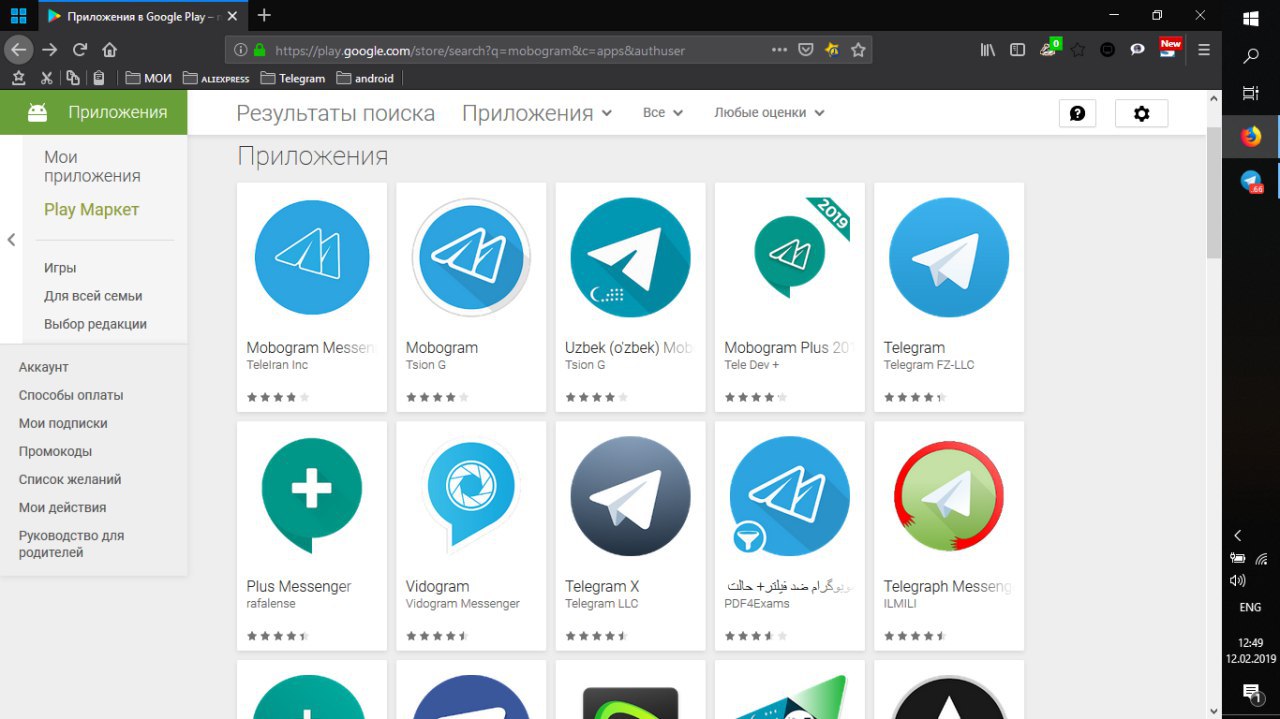Open the android bookmarks folder
1280x719 pixels.
(365, 78)
